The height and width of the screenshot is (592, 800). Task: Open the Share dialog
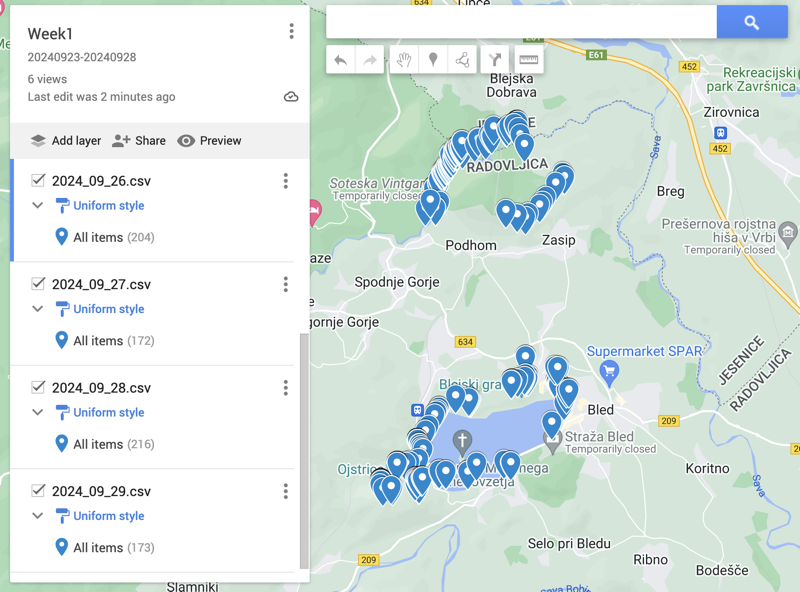tap(139, 141)
